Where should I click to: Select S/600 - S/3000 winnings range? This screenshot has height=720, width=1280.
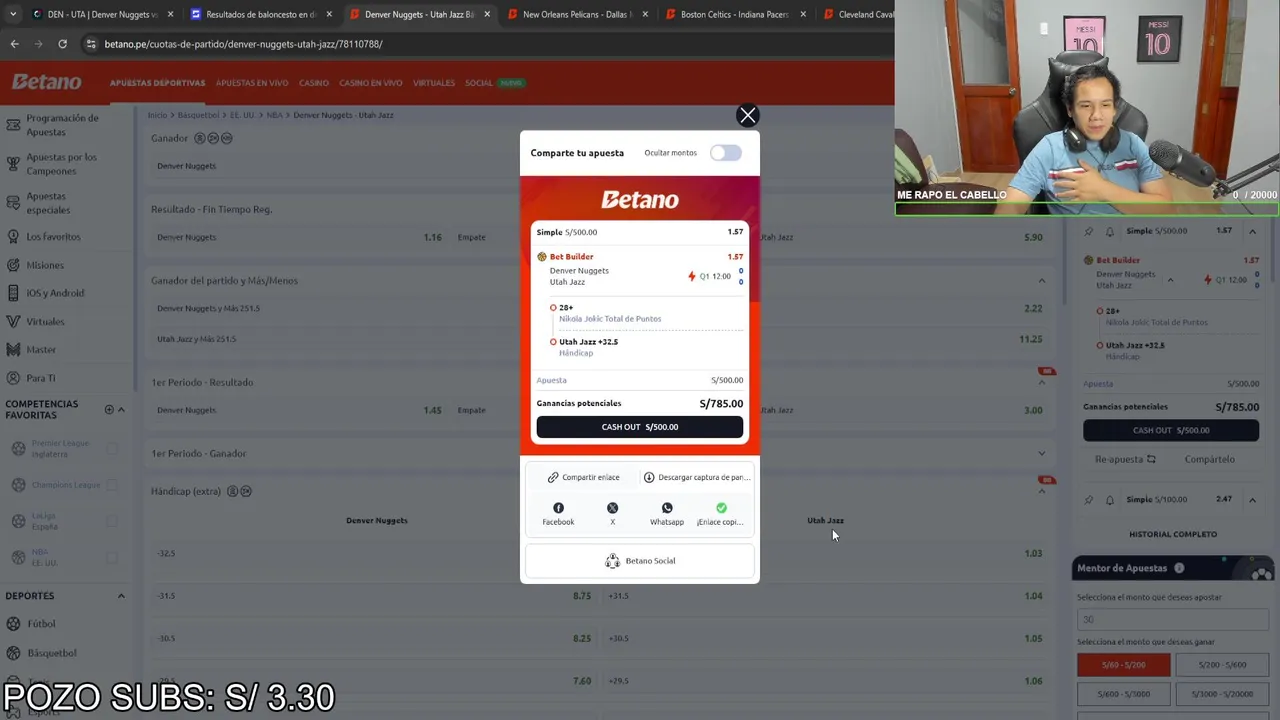pos(1123,694)
